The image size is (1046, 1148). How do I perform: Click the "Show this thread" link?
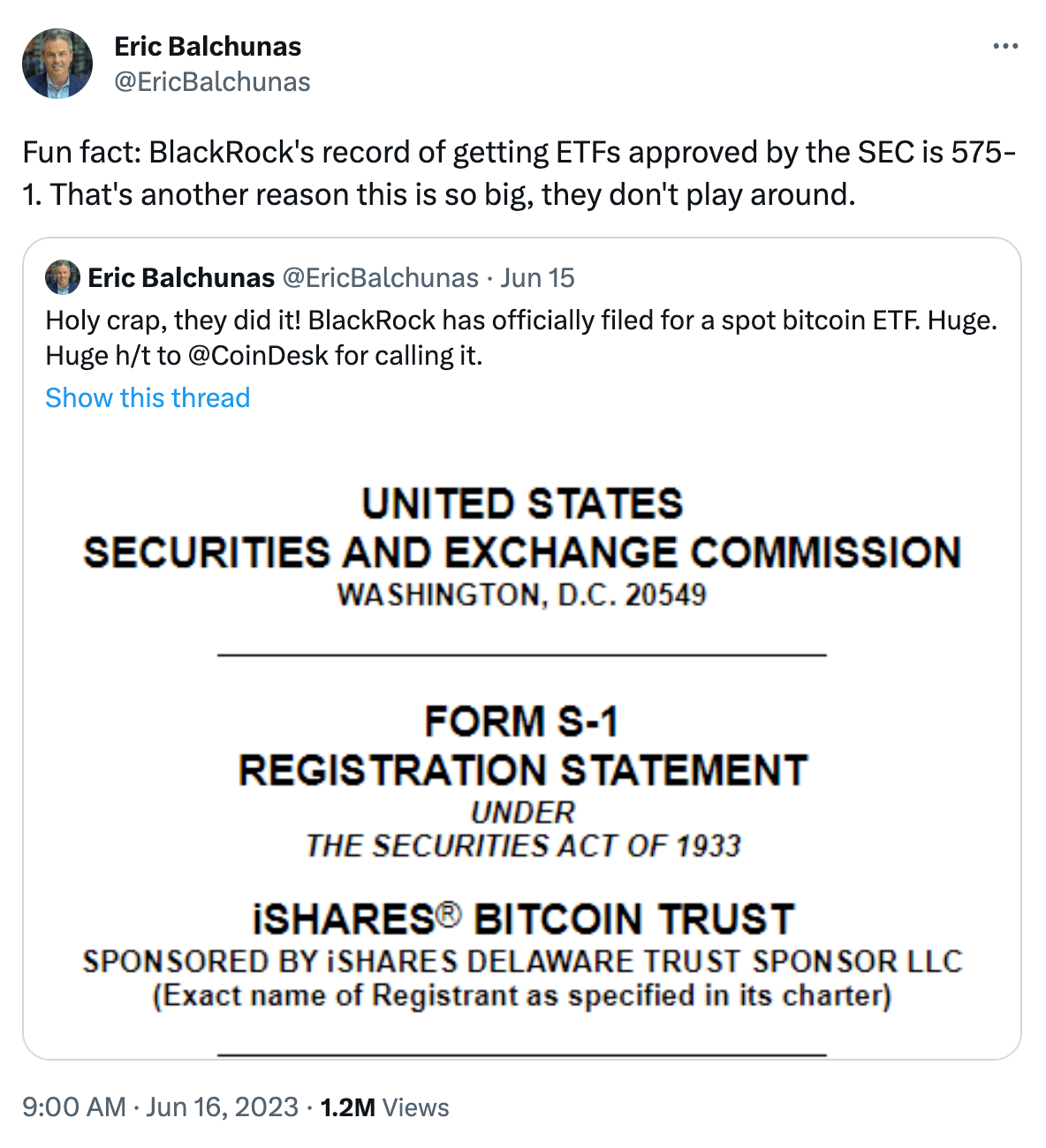[148, 398]
